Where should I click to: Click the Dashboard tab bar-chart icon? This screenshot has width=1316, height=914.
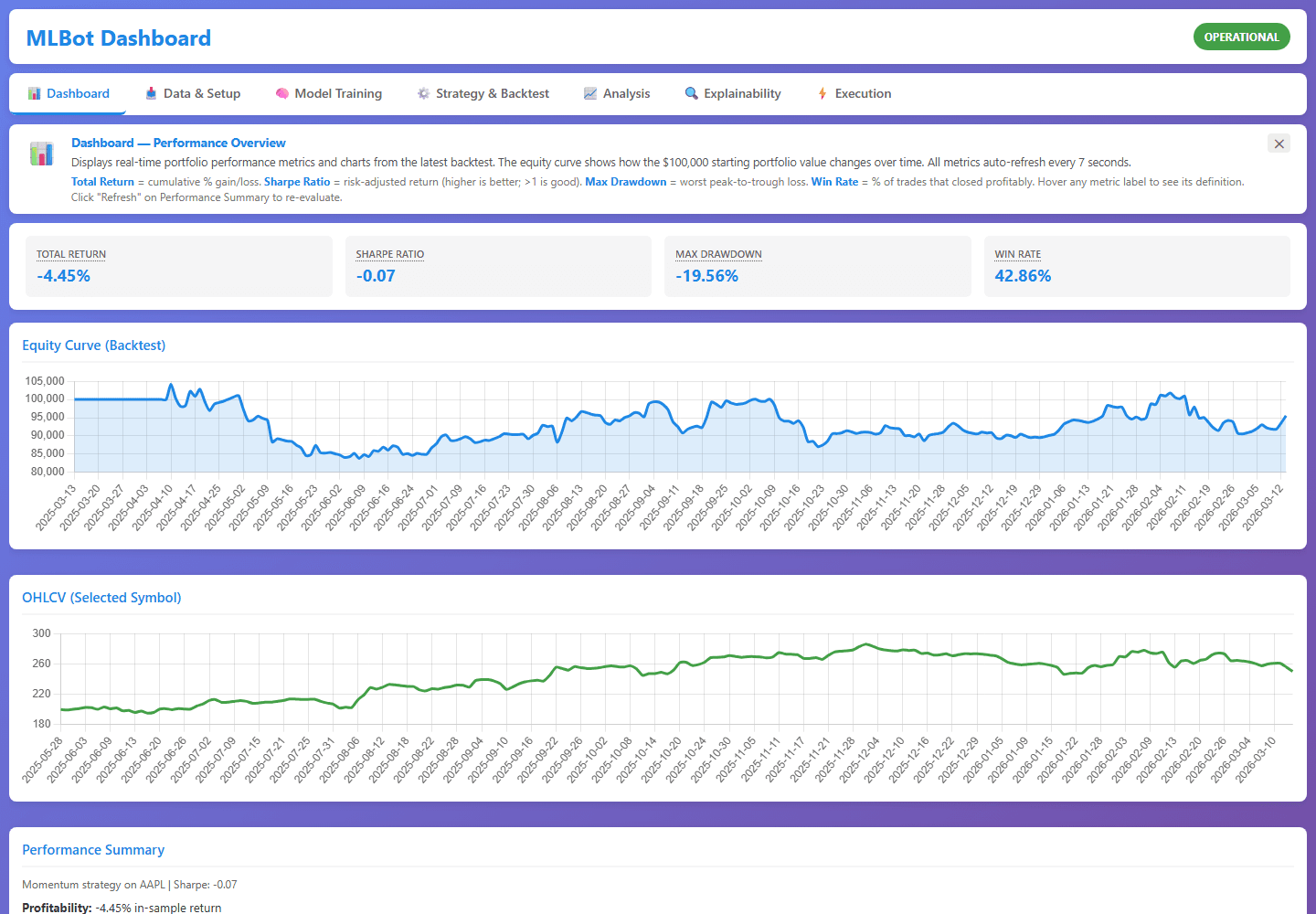34,93
